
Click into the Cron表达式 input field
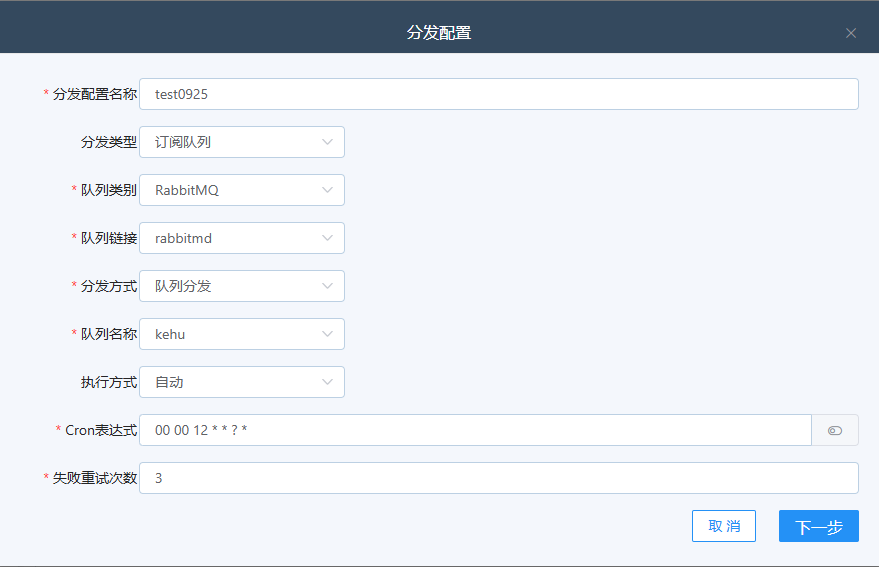coord(475,430)
